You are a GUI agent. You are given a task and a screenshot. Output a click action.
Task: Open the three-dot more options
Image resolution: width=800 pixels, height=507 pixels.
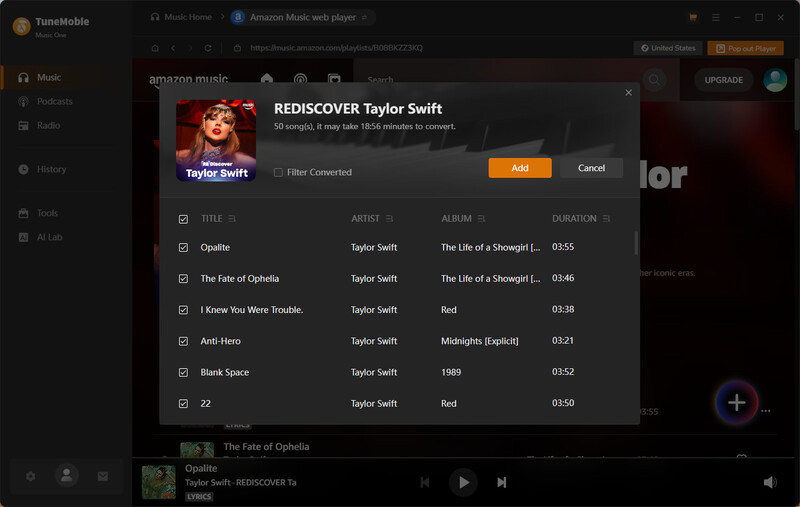click(765, 411)
